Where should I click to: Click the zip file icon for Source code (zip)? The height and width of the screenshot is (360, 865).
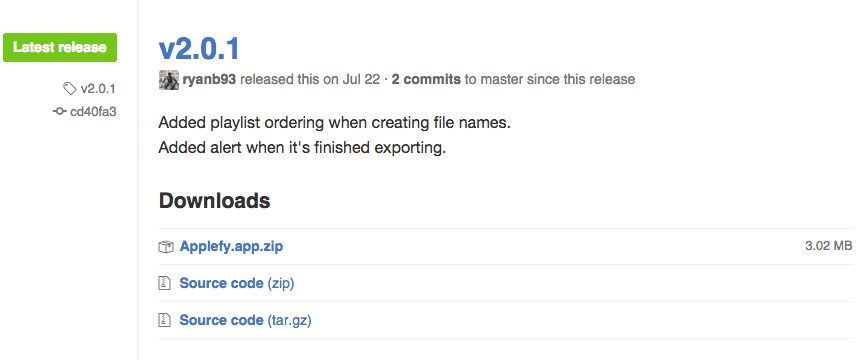click(x=164, y=283)
